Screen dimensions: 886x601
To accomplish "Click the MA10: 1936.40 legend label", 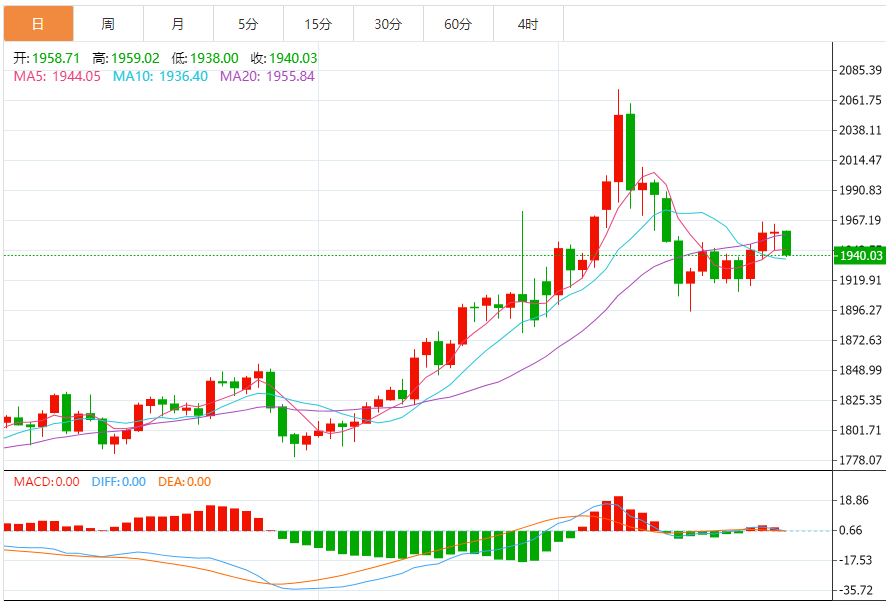I will pyautogui.click(x=160, y=76).
